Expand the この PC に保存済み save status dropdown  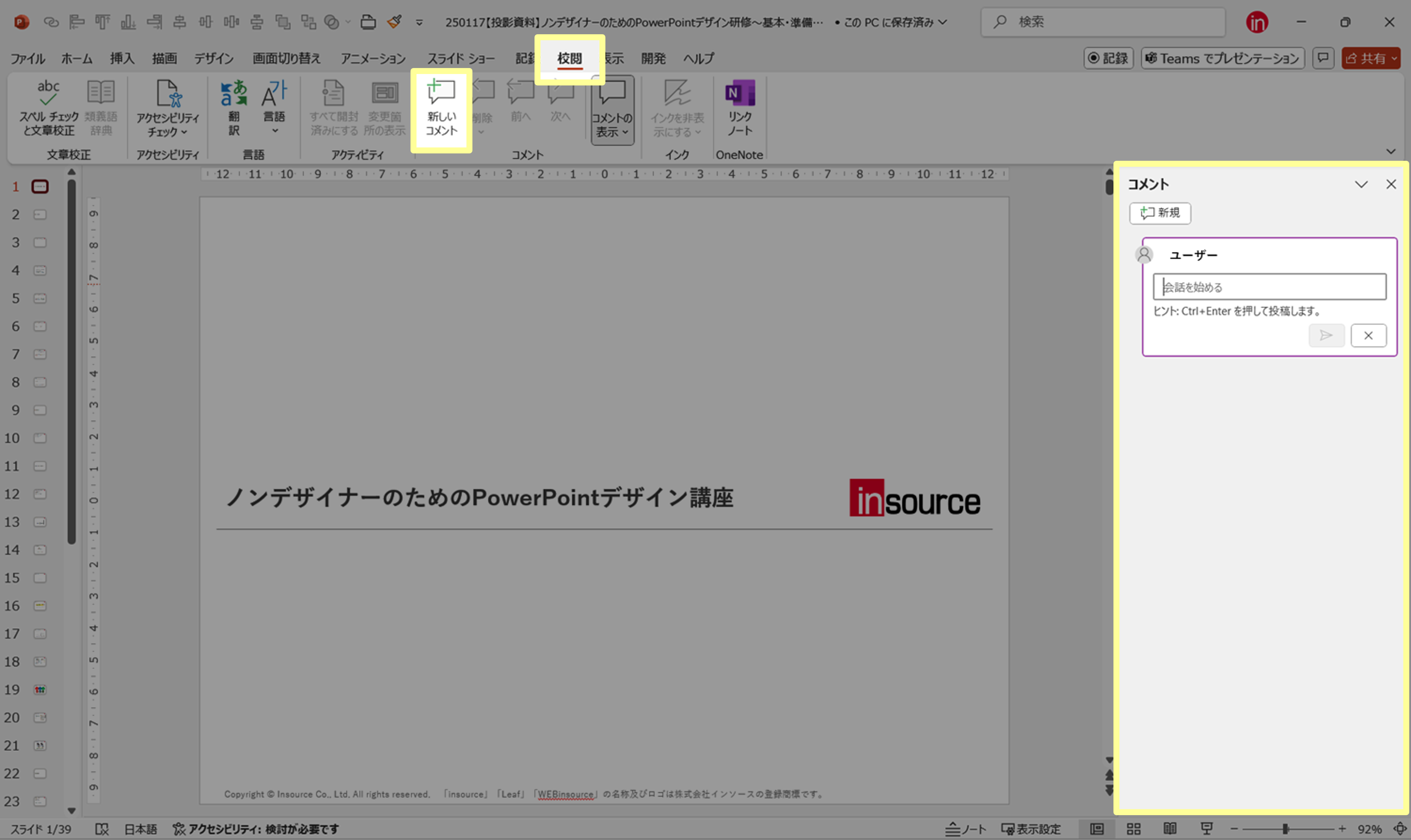tap(942, 22)
